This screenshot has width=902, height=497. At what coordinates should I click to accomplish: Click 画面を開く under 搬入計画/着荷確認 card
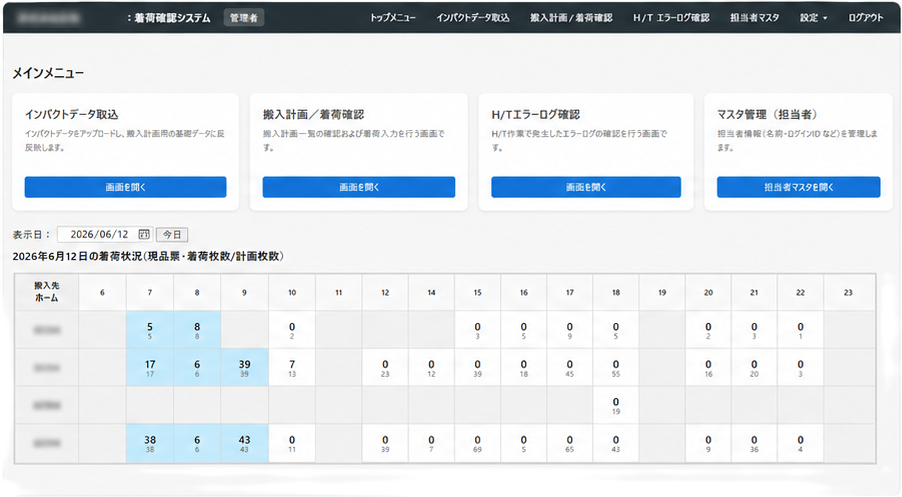point(359,187)
